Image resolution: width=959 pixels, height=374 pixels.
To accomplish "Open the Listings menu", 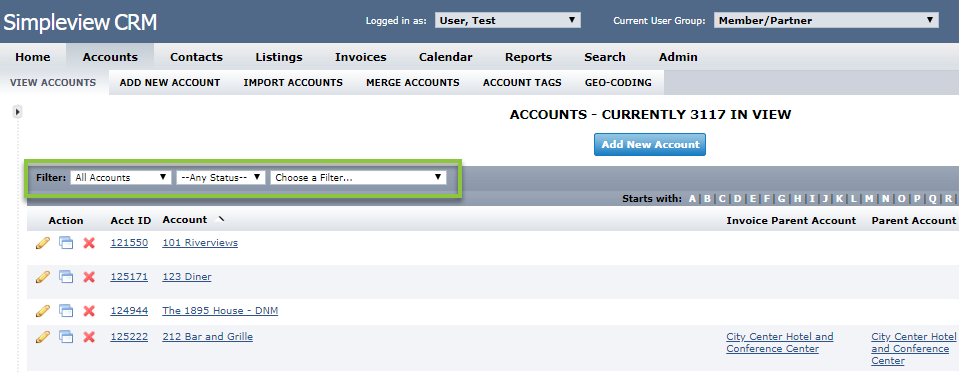I will point(279,57).
